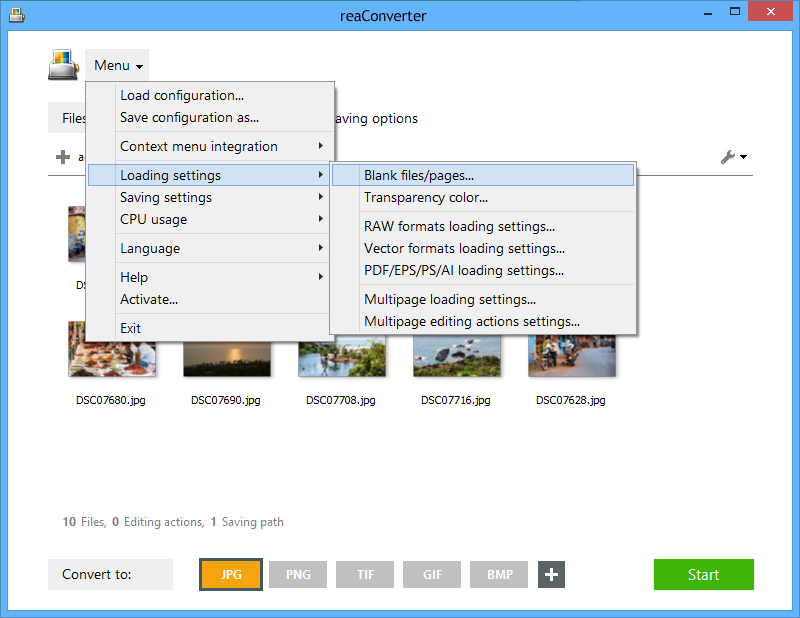Open Multipage editing actions settings...
This screenshot has width=800, height=618.
(483, 321)
